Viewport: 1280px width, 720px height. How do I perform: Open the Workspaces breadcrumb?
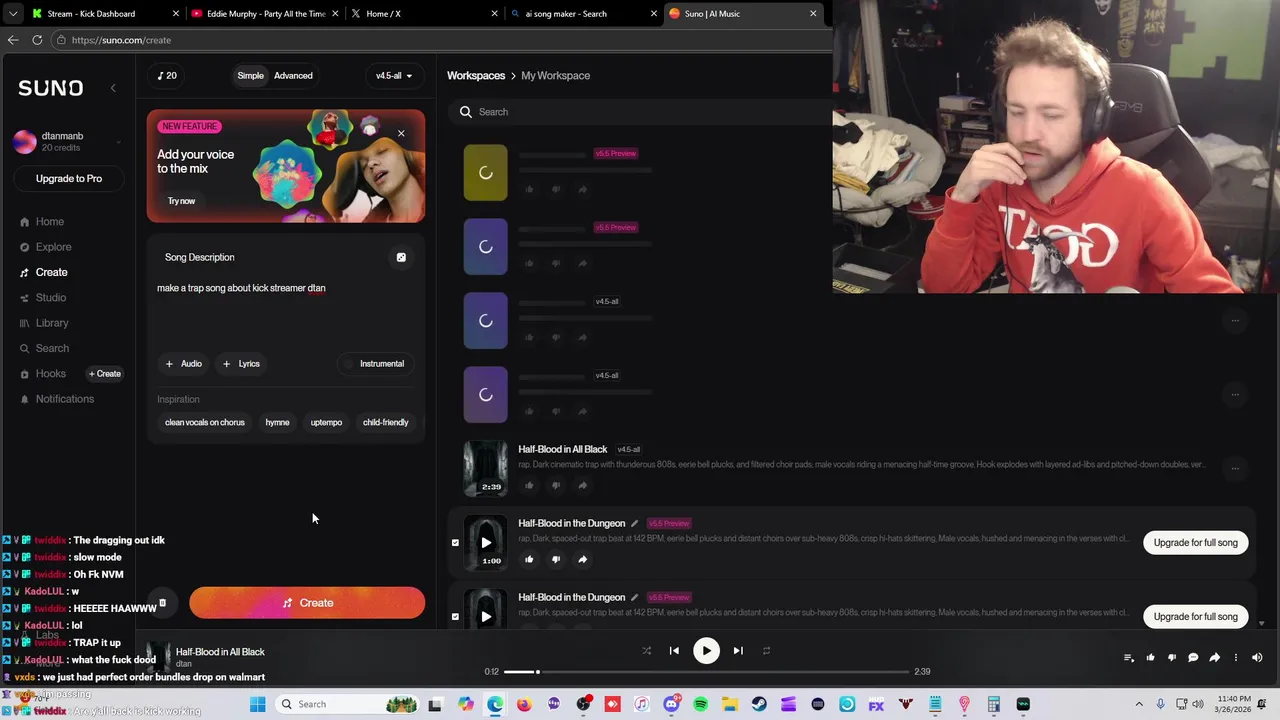476,75
